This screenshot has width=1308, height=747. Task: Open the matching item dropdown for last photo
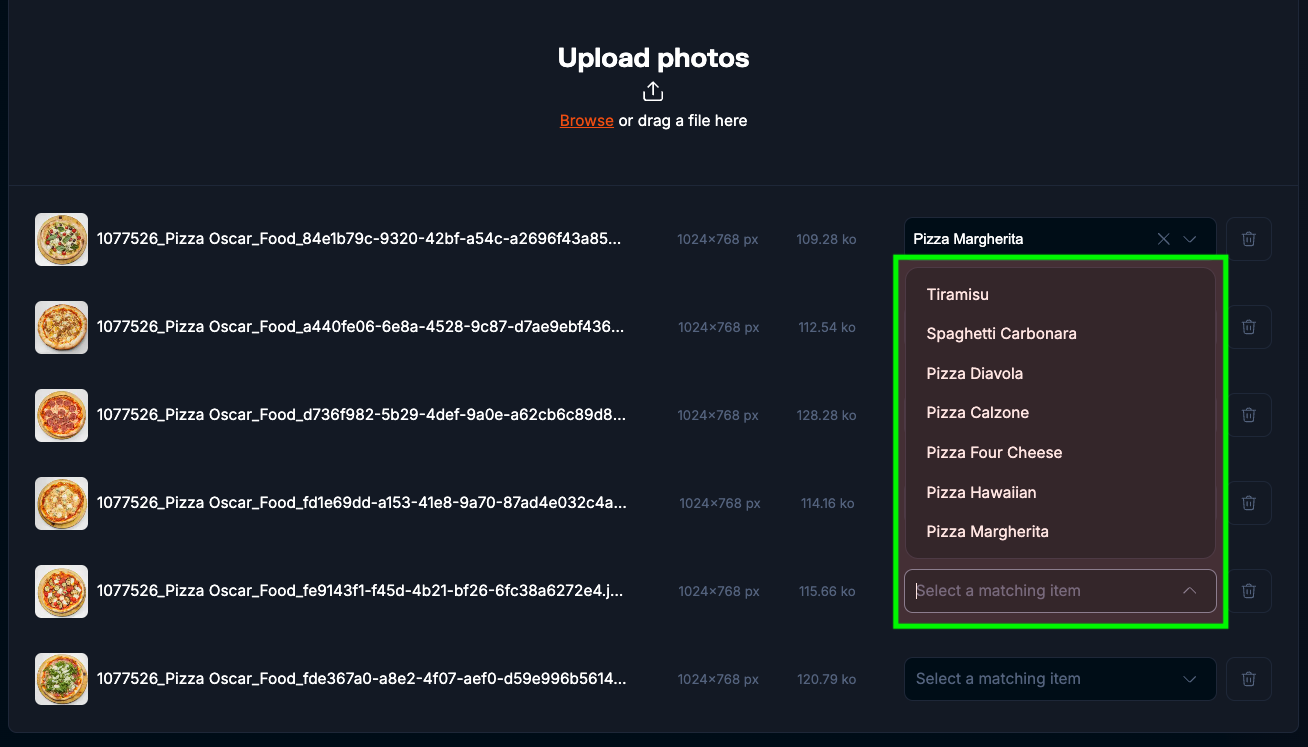coord(1060,679)
